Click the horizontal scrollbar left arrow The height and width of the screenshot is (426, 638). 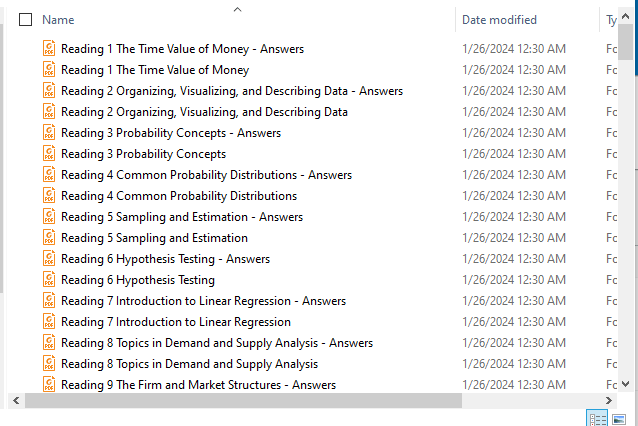click(x=13, y=400)
